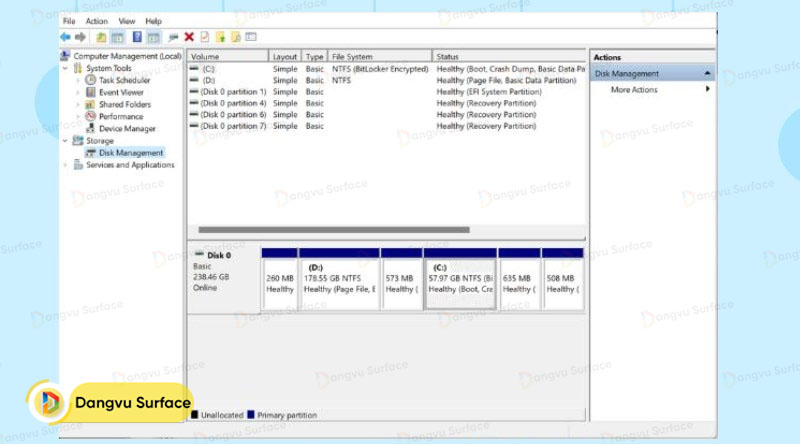800x444 pixels.
Task: Click the Device Manager icon in tree
Action: pos(90,128)
